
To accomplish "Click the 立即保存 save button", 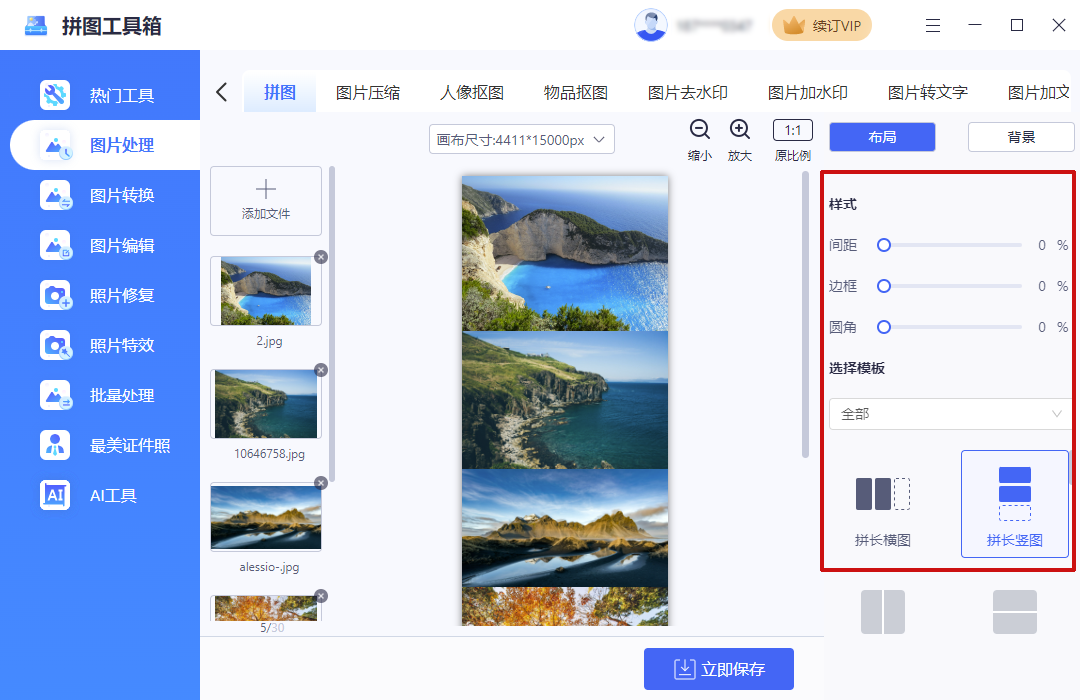I will (719, 669).
